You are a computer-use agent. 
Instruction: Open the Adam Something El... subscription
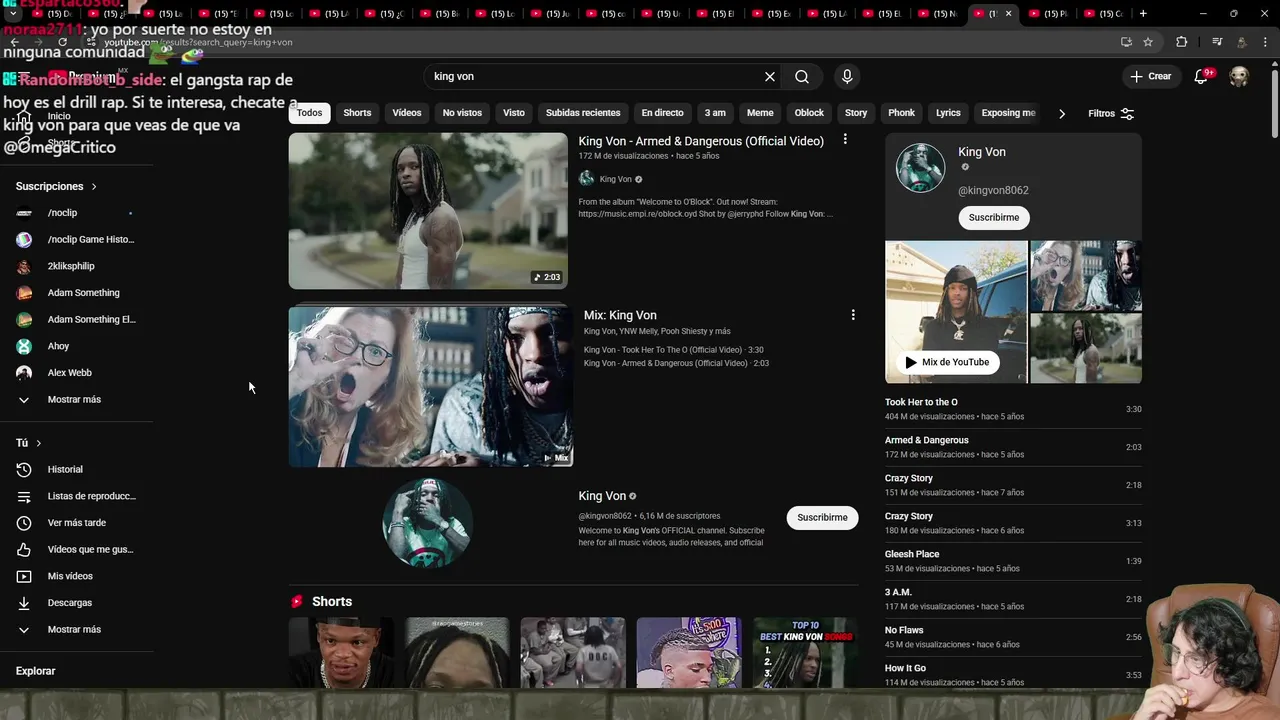pyautogui.click(x=76, y=319)
